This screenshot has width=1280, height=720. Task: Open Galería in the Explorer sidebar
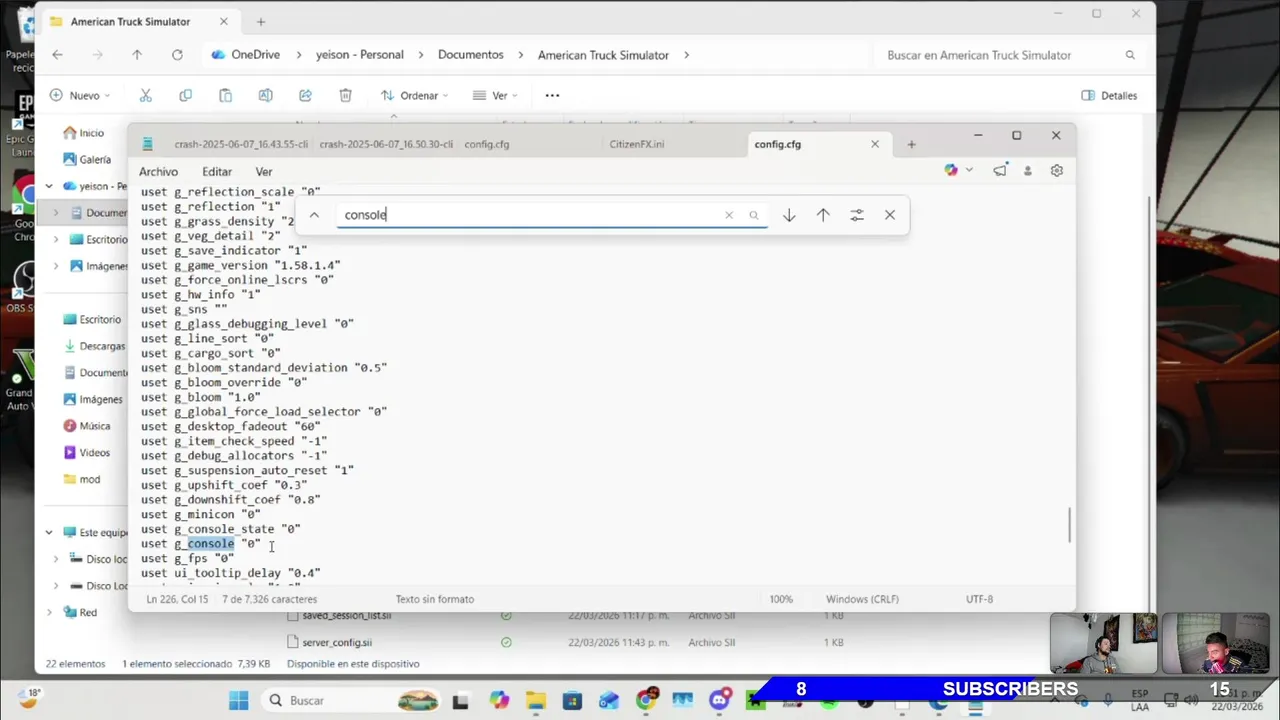click(86, 159)
